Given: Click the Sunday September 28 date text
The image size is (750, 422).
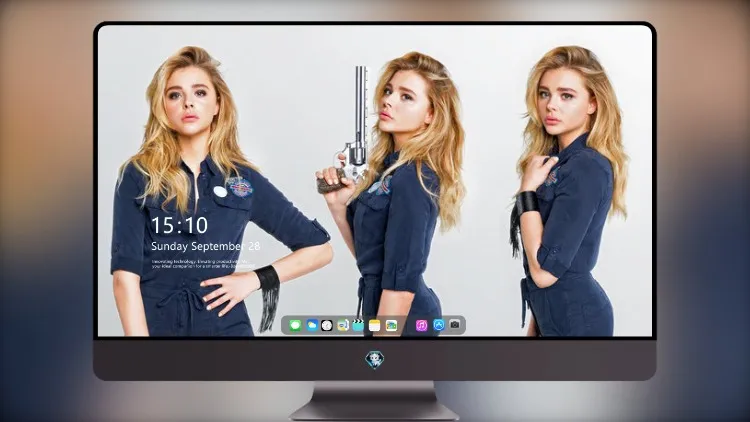Looking at the screenshot, I should (206, 246).
